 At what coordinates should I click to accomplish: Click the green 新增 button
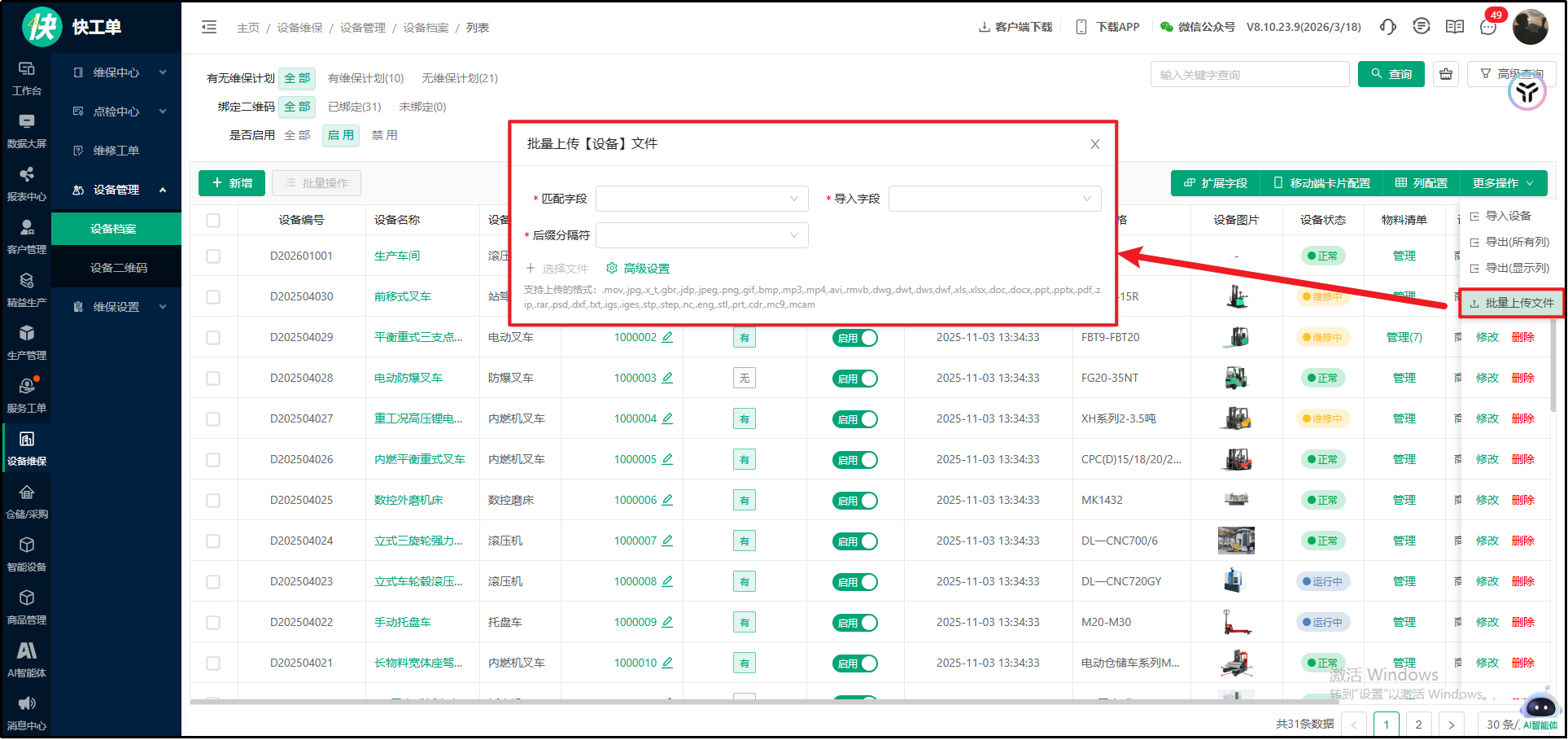pyautogui.click(x=232, y=183)
